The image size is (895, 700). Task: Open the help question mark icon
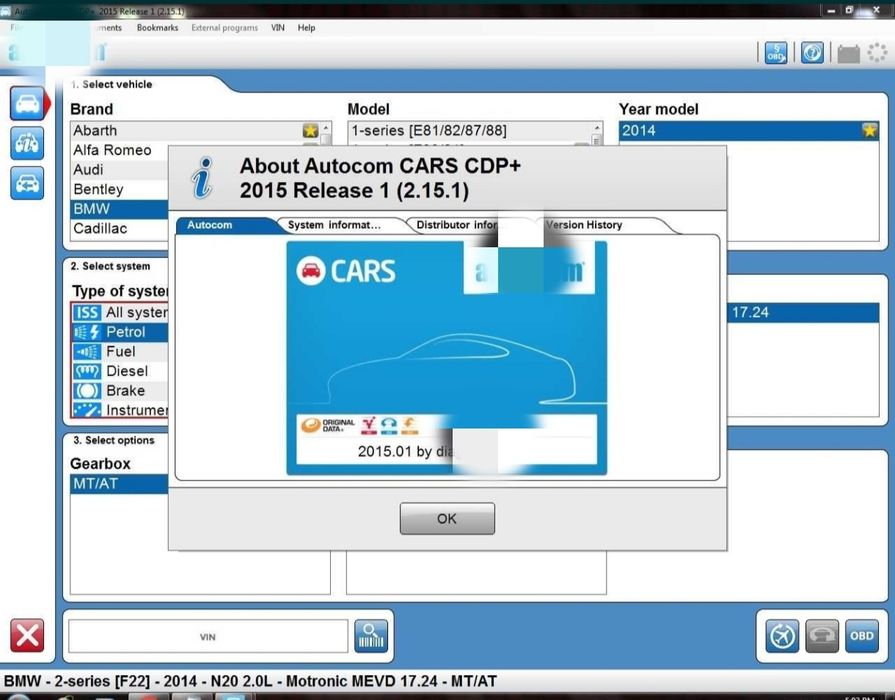812,53
